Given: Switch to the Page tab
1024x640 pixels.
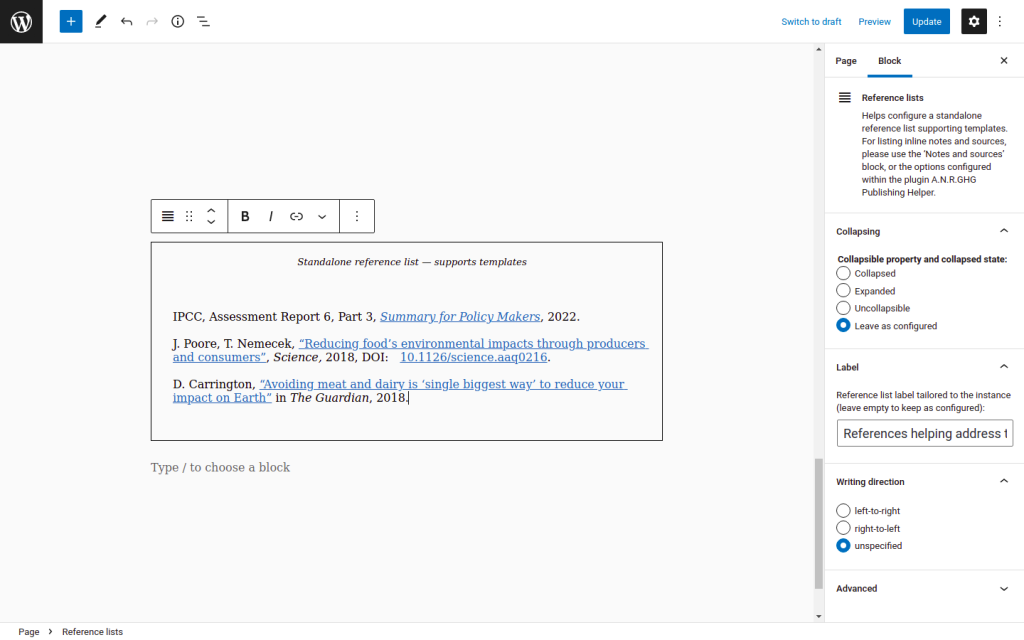Looking at the screenshot, I should tap(846, 61).
